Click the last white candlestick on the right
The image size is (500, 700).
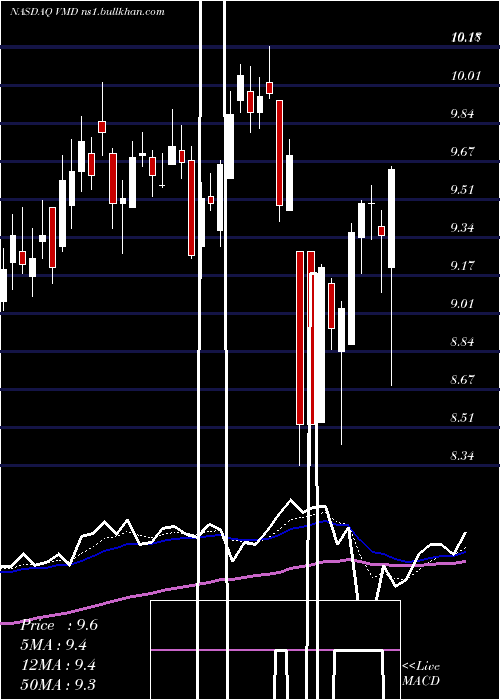(392, 218)
